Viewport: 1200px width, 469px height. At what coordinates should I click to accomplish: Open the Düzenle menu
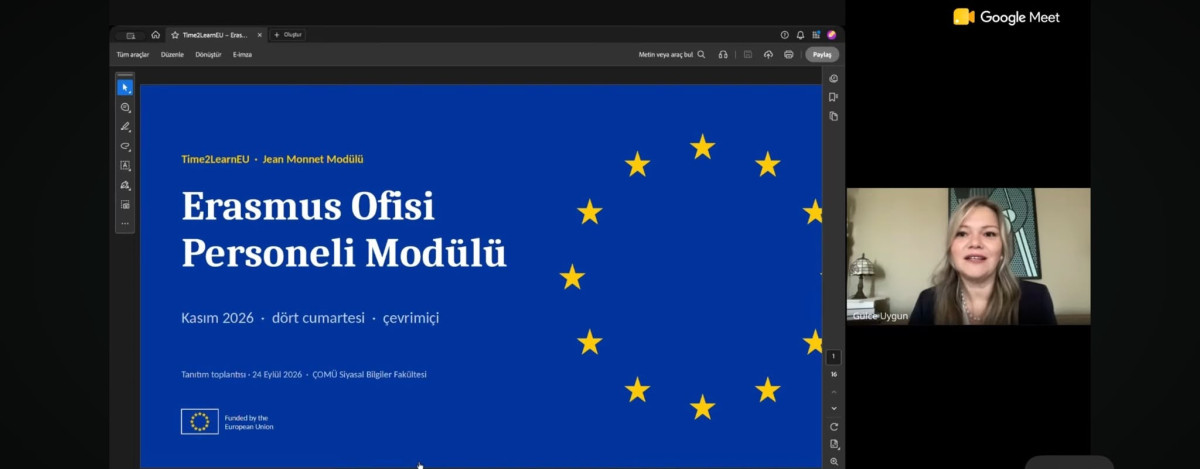(172, 55)
